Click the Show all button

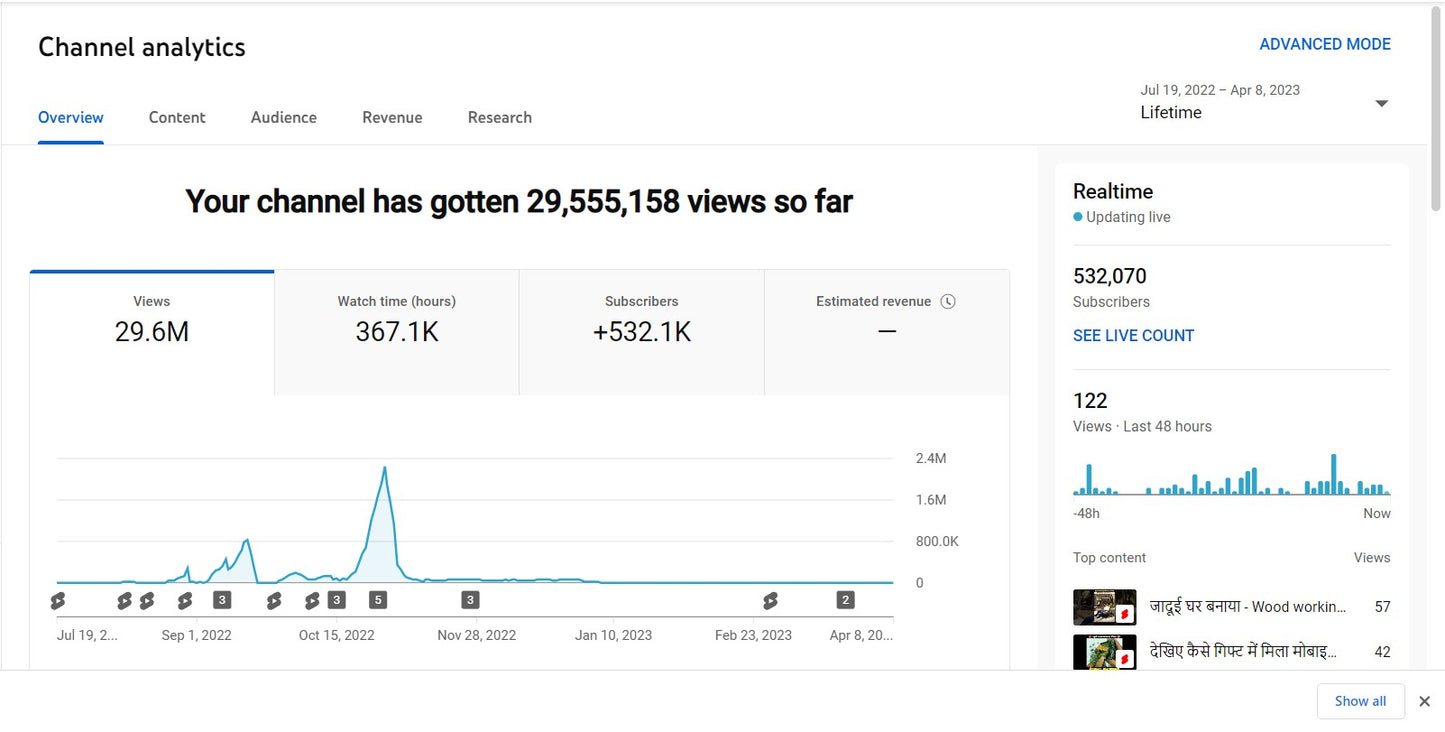tap(1360, 701)
